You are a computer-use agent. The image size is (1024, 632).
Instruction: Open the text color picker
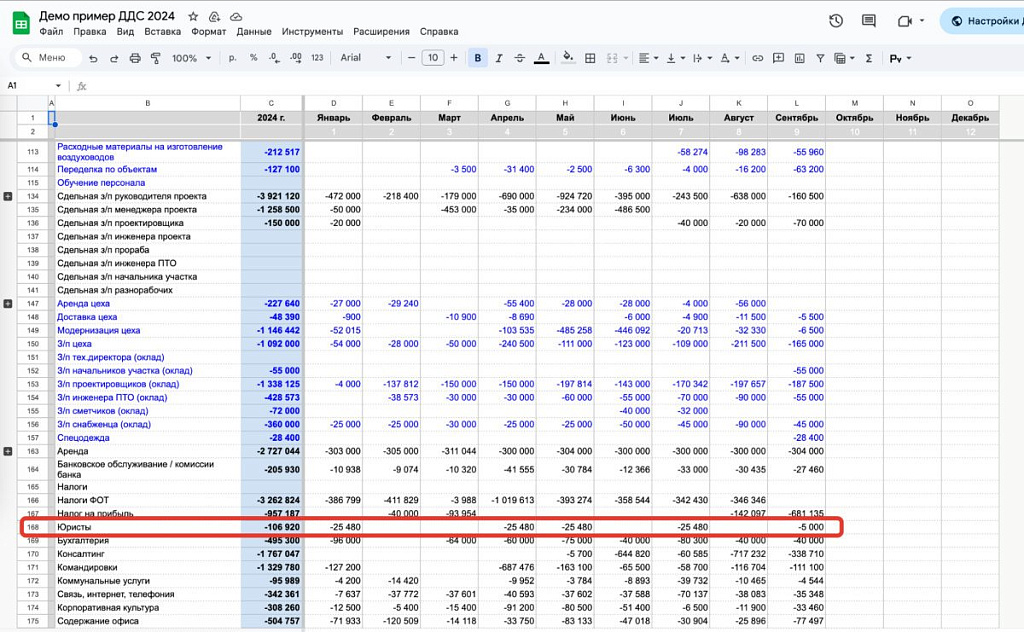point(541,58)
